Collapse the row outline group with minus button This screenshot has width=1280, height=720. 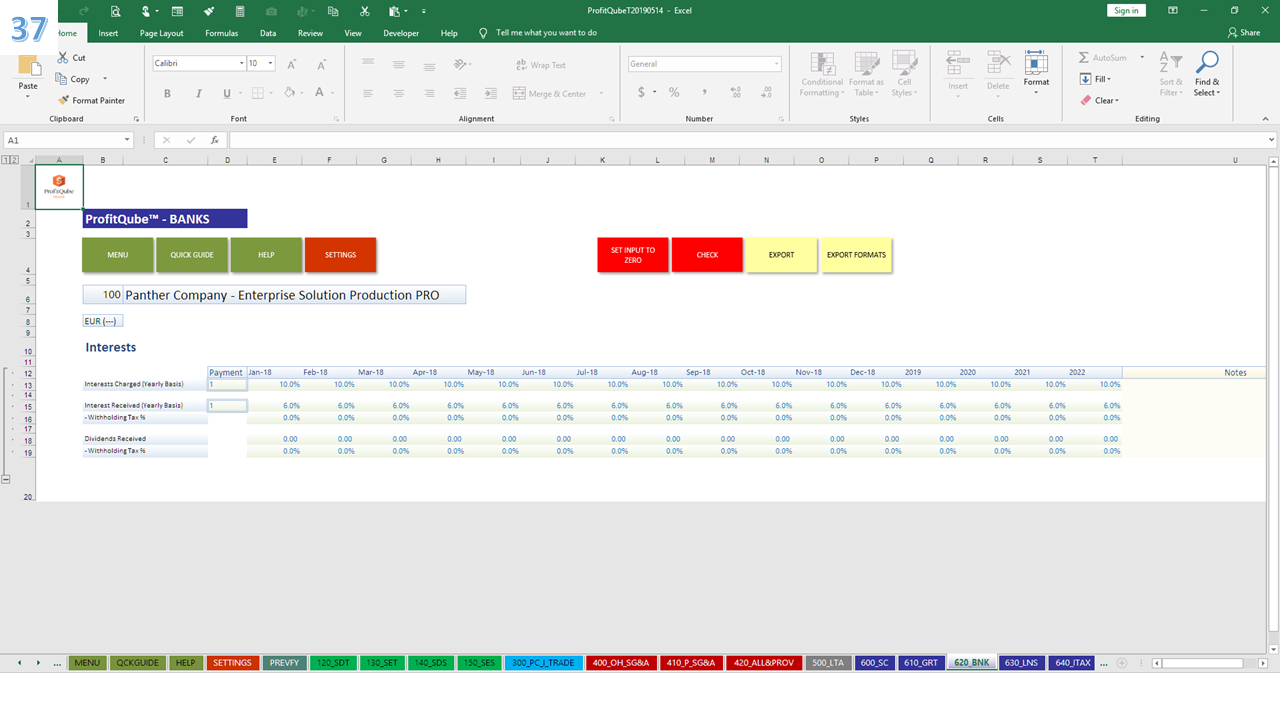[6, 480]
